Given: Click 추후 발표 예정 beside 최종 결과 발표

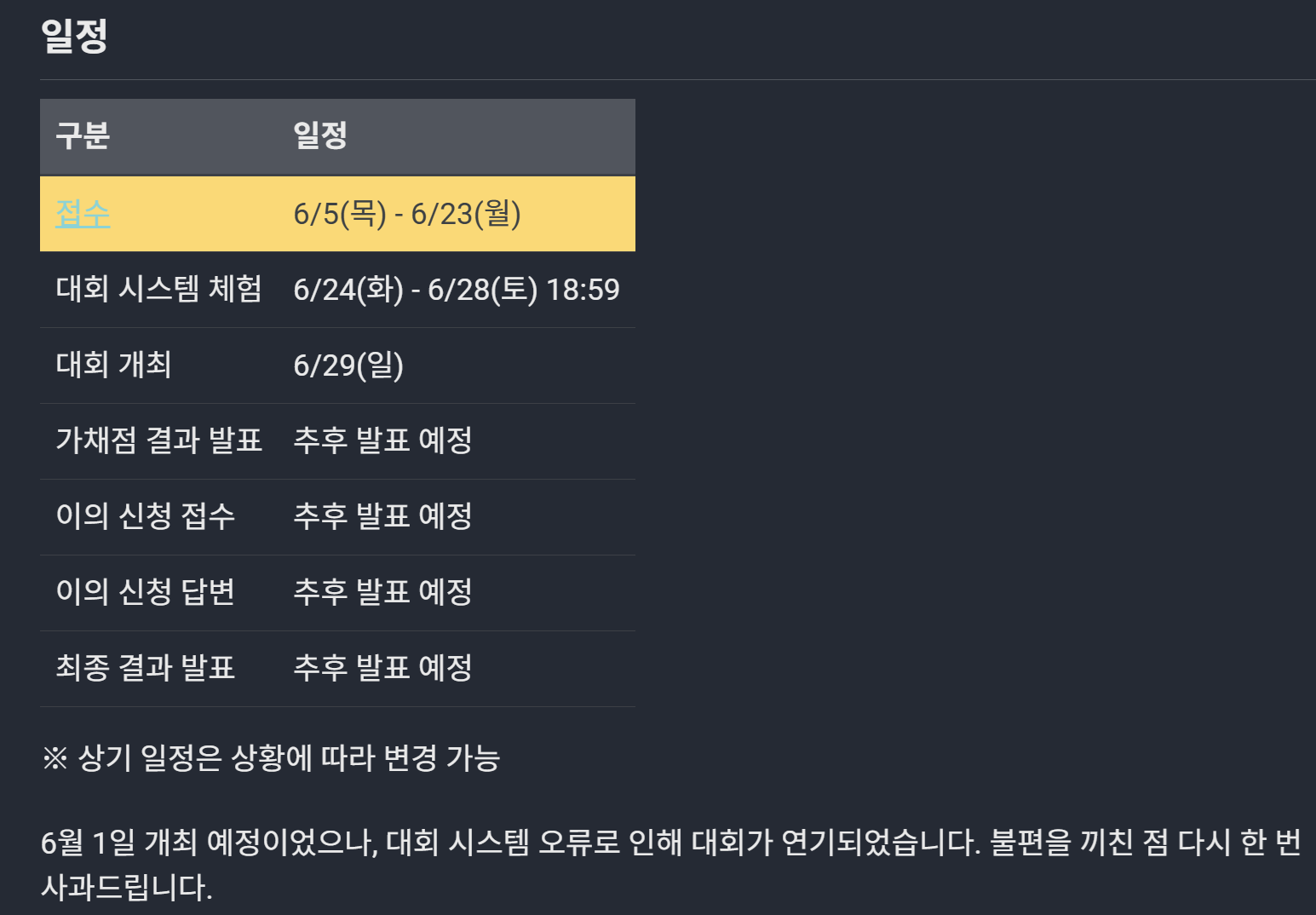Looking at the screenshot, I should coord(382,668).
